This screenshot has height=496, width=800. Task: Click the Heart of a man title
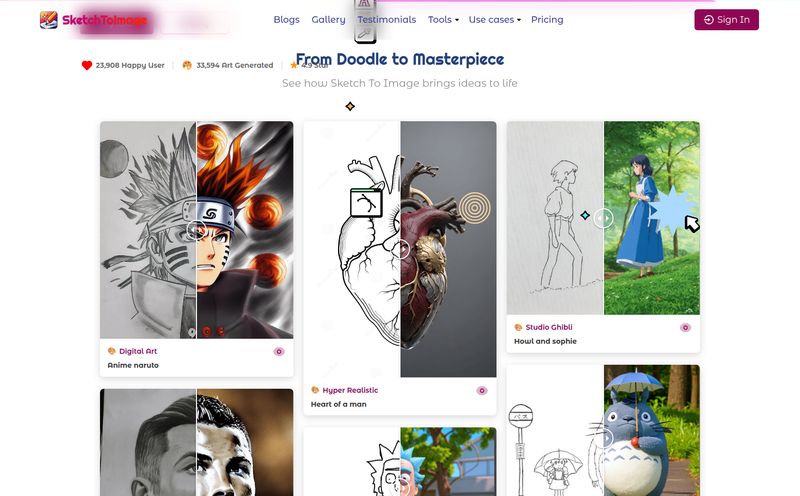click(339, 404)
